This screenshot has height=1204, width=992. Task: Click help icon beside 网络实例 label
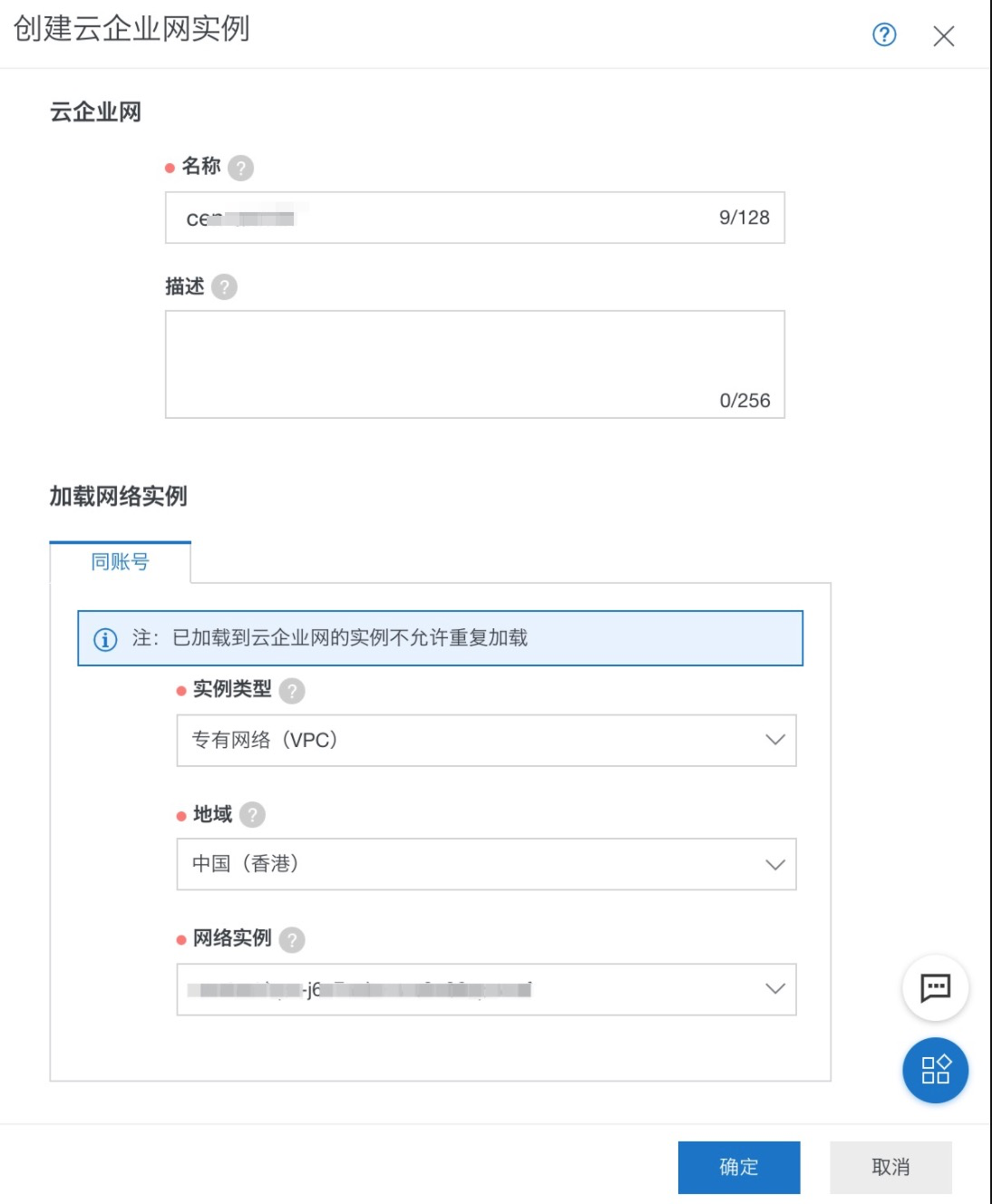tap(292, 939)
